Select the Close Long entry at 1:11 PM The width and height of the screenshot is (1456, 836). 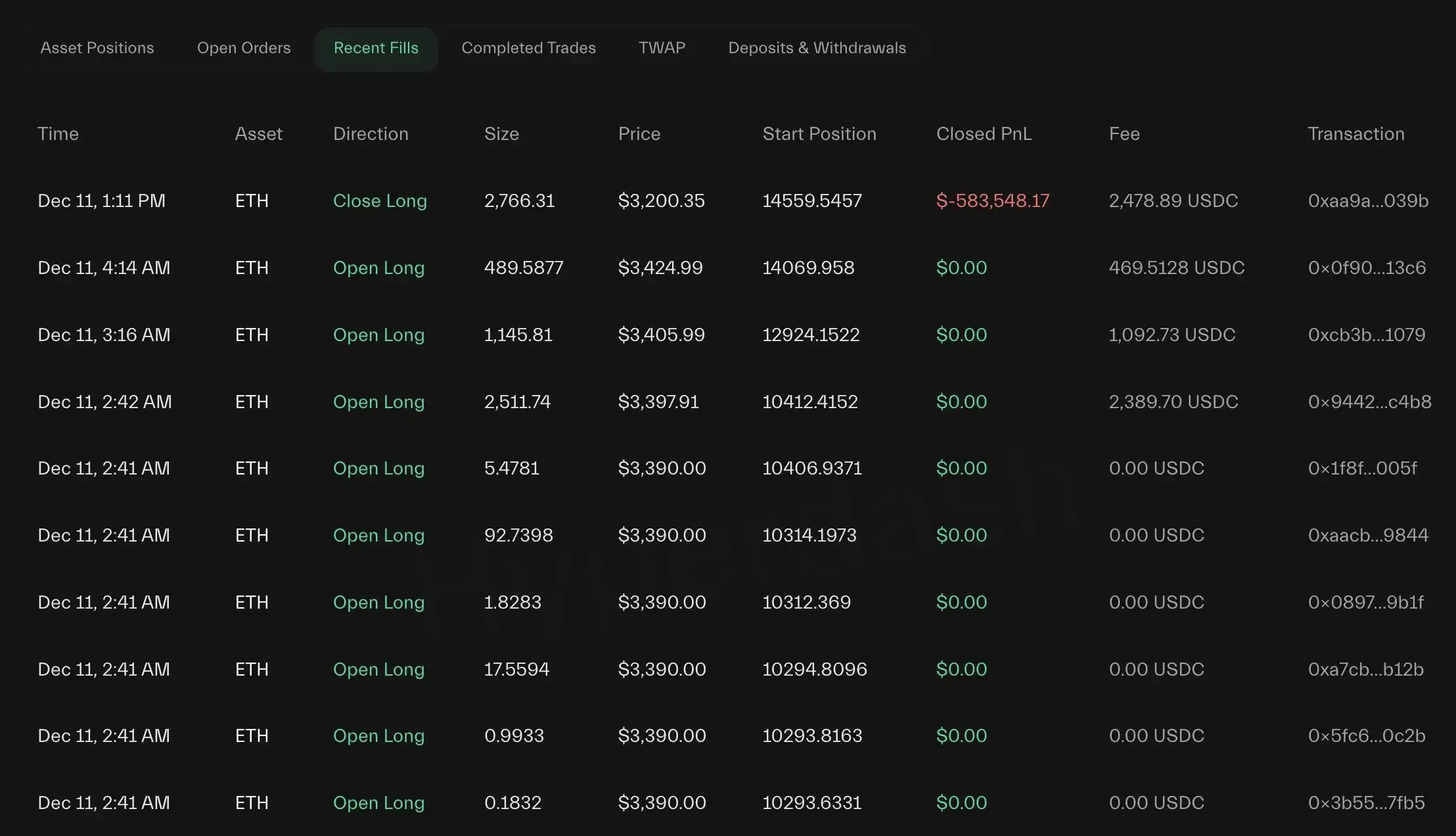click(380, 201)
